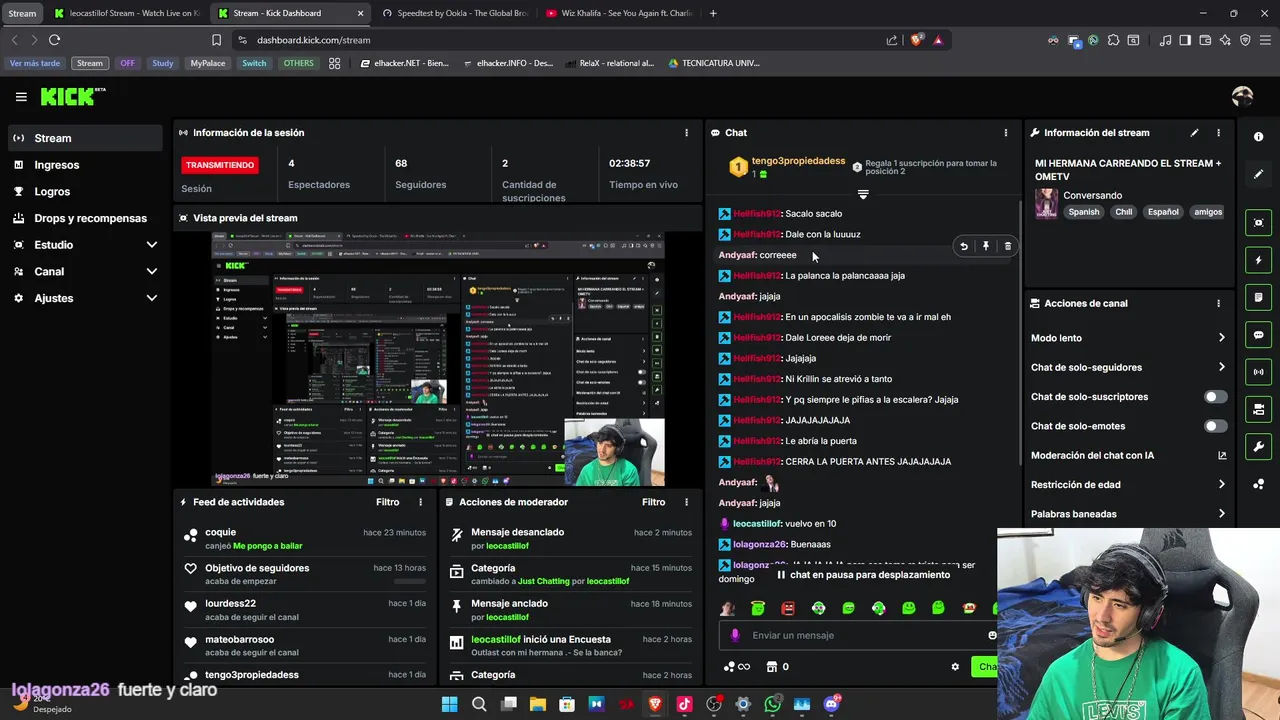Image resolution: width=1280 pixels, height=720 pixels.
Task: Open Feed de actividades three-dot options
Action: click(x=420, y=502)
